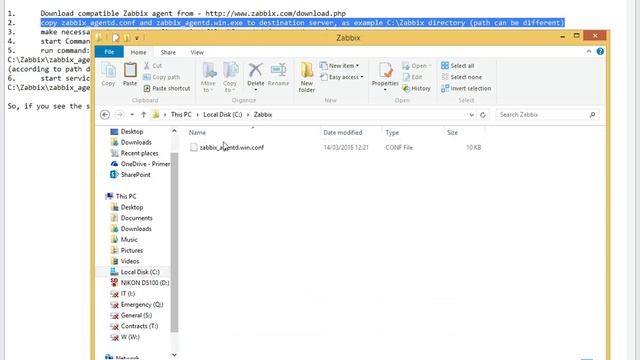Click the History button
The width and height of the screenshot is (640, 360).
[416, 89]
